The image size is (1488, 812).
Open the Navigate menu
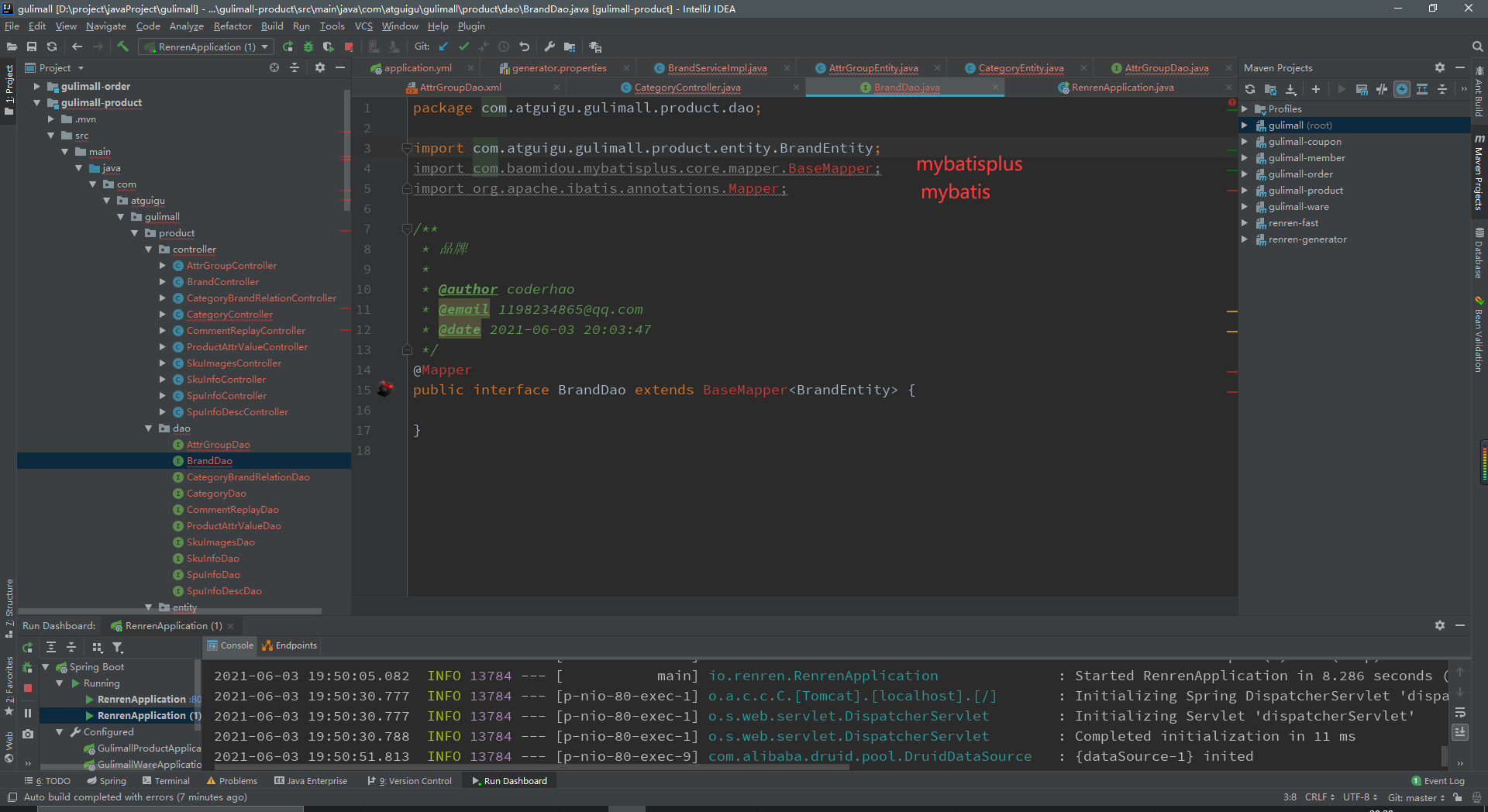105,26
